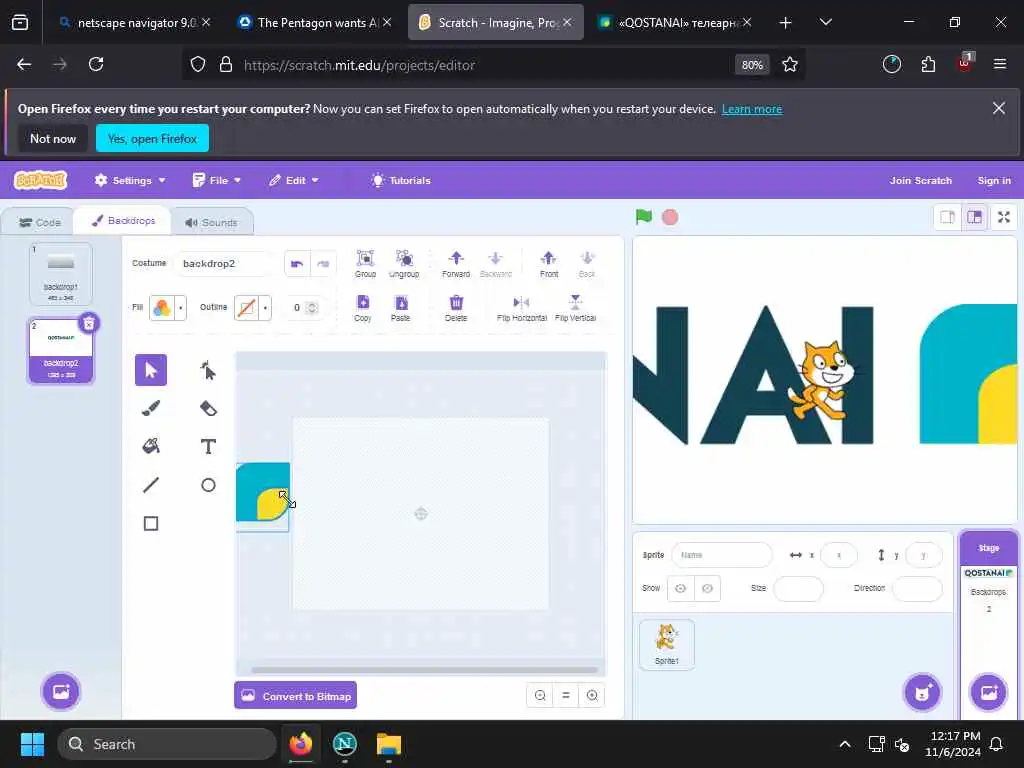
Task: Redo the paint action
Action: [323, 264]
